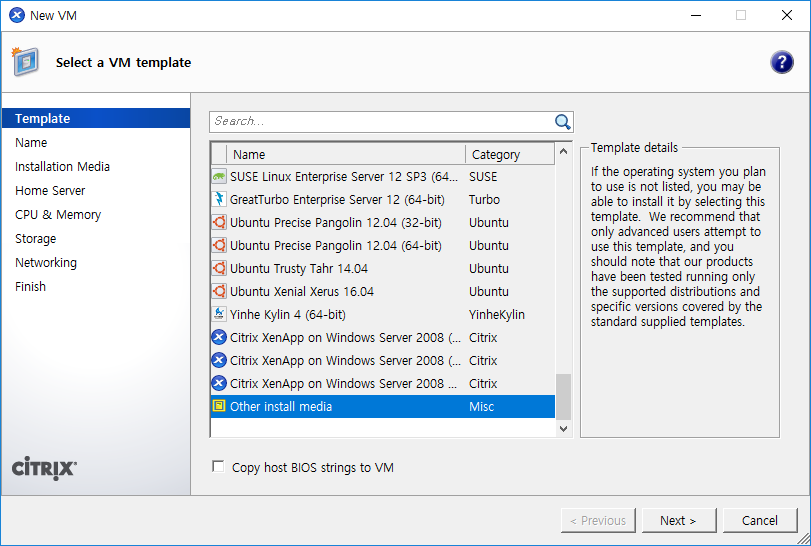Select Ubuntu Precise Pangolin 12.04 (32-bit)

(x=383, y=223)
